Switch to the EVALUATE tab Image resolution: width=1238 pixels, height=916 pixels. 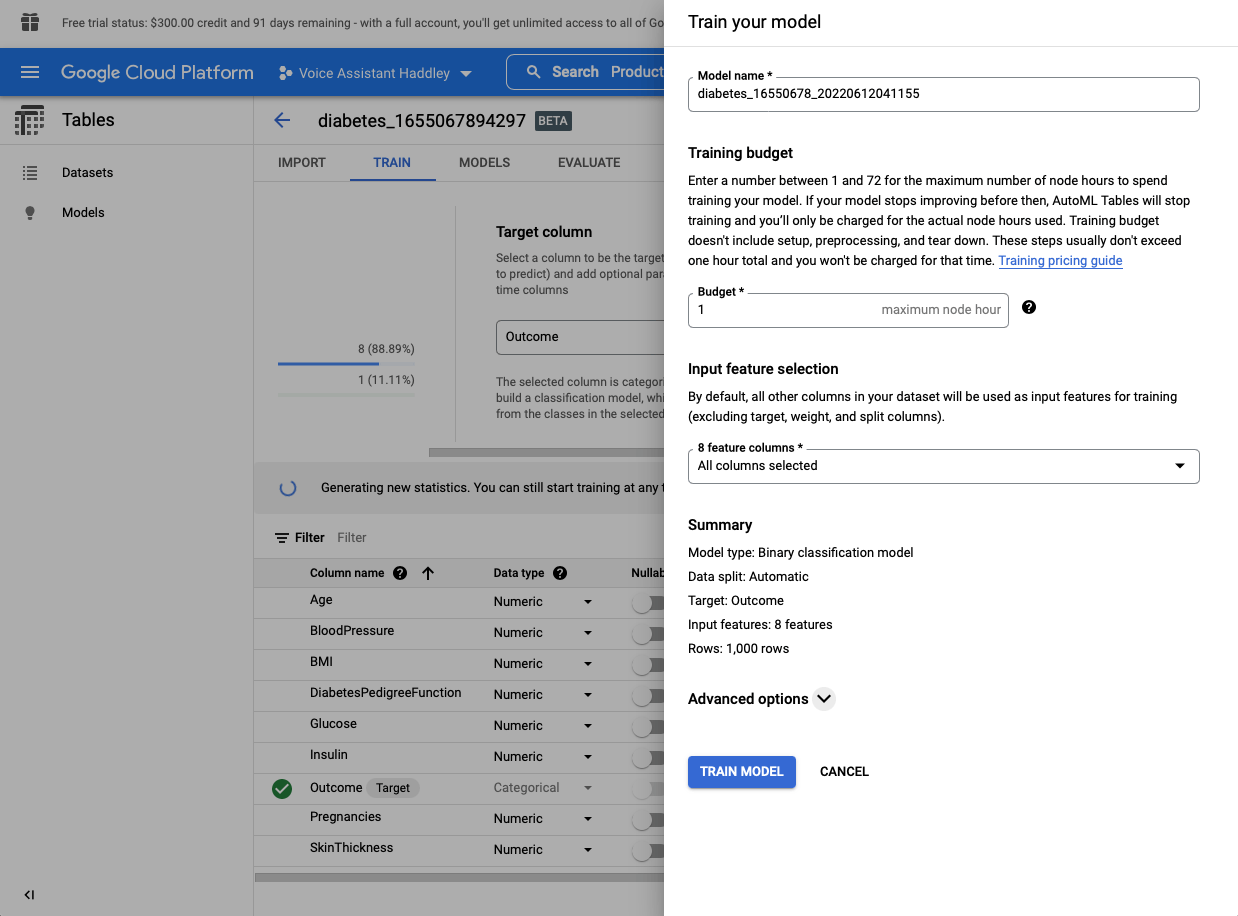click(x=589, y=162)
